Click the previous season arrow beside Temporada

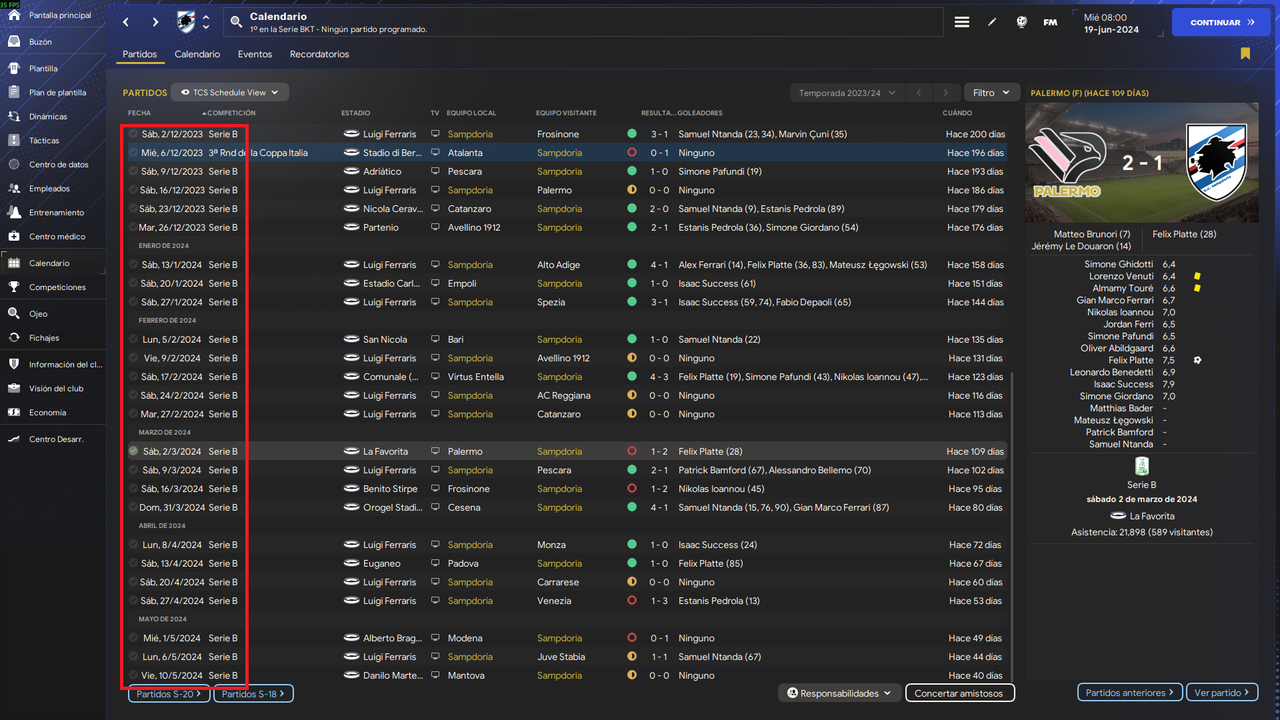point(919,93)
